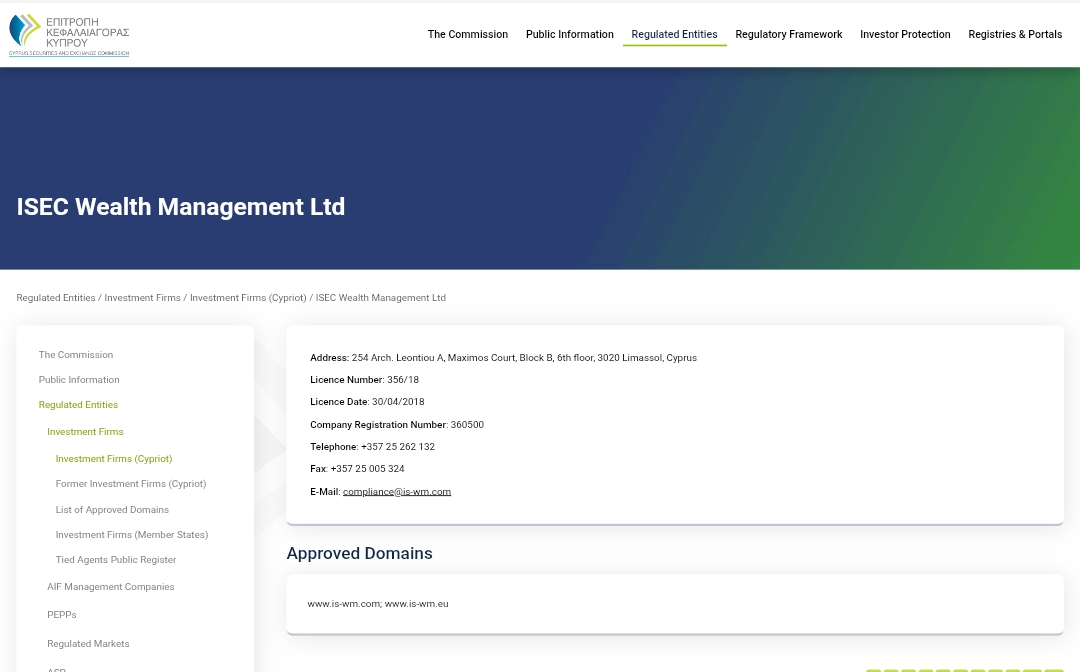
Task: Click ISEC Wealth Management Ltd breadcrumb text
Action: click(381, 298)
